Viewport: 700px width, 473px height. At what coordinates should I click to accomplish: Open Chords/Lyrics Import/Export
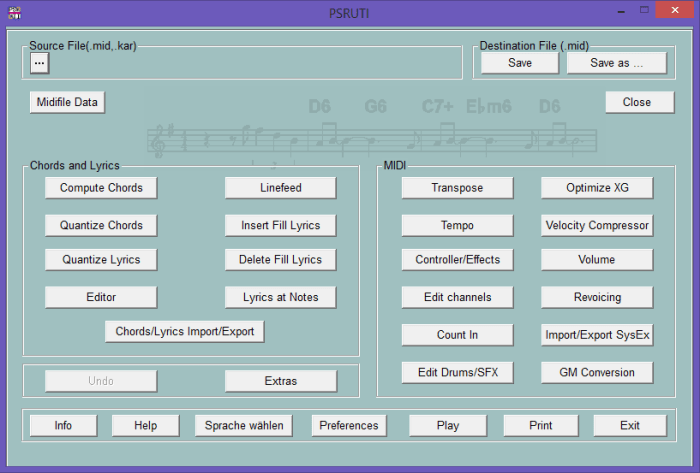coord(185,331)
